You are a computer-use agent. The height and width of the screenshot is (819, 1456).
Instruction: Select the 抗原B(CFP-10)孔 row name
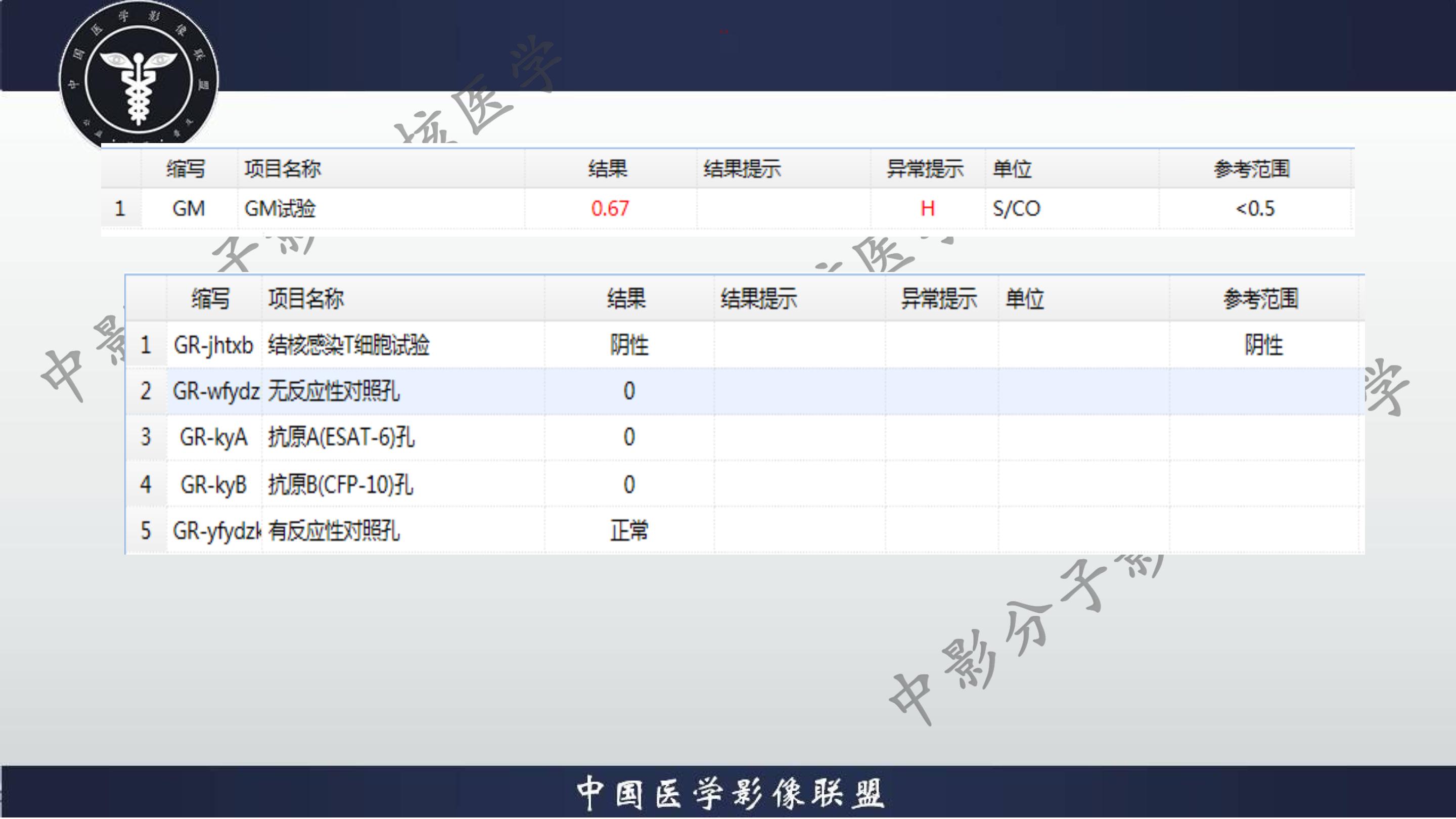pyautogui.click(x=340, y=484)
